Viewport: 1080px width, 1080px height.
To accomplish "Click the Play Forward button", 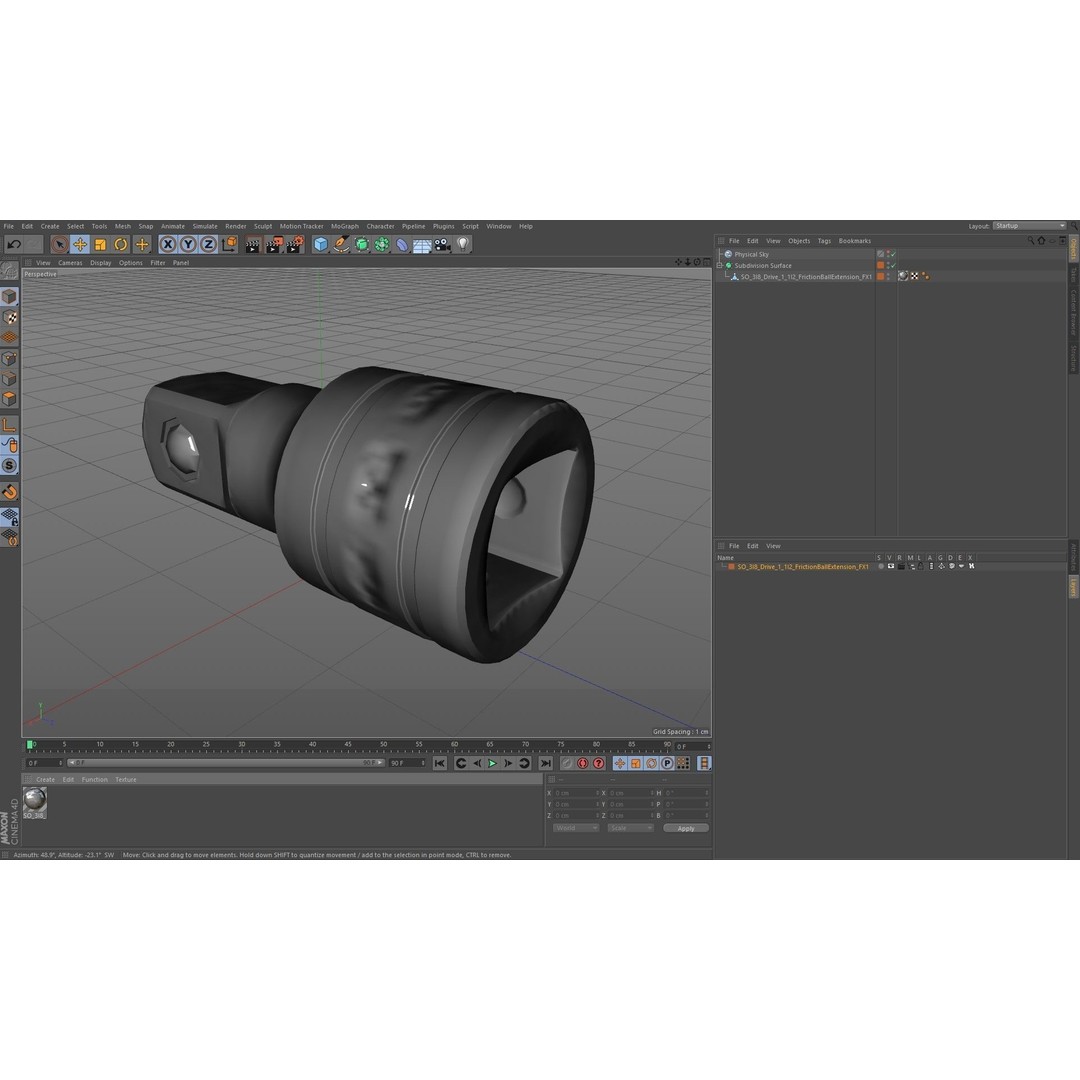I will (492, 763).
